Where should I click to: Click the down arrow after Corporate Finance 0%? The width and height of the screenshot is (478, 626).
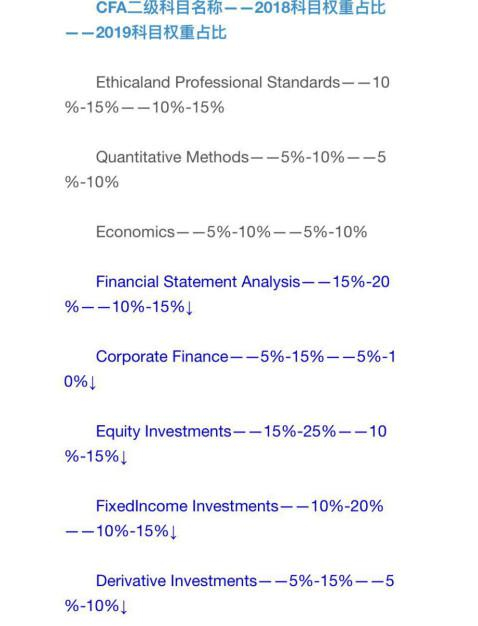click(92, 382)
